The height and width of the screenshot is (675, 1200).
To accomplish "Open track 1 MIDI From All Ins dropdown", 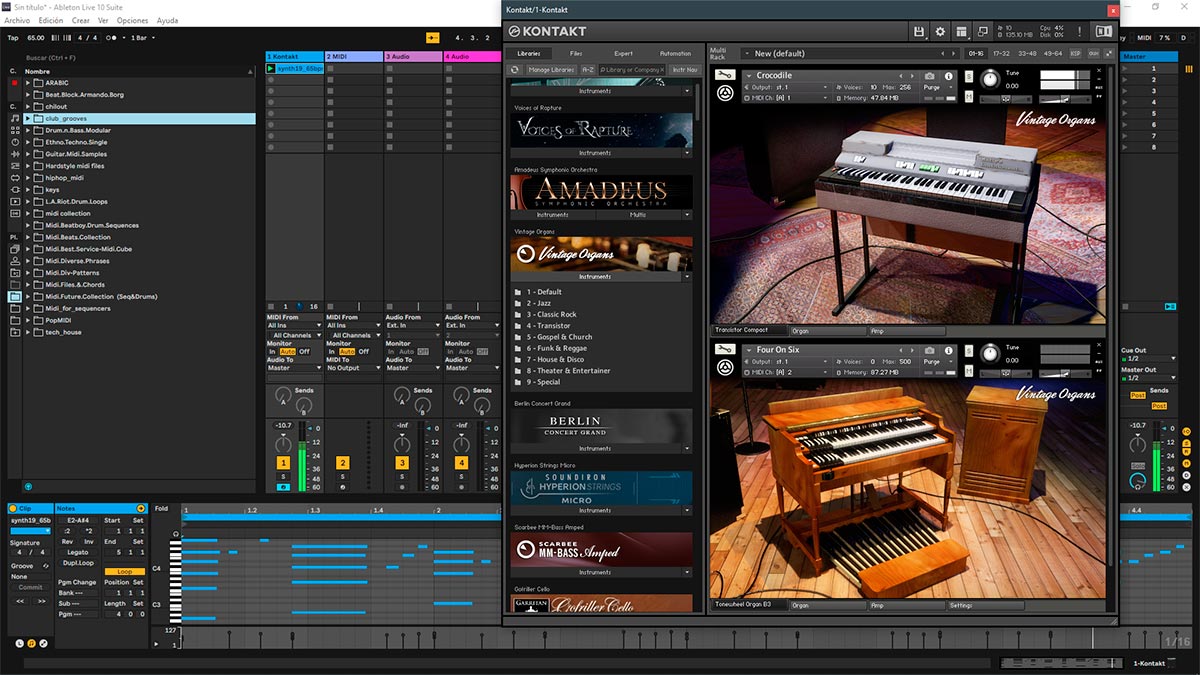I will pos(294,326).
